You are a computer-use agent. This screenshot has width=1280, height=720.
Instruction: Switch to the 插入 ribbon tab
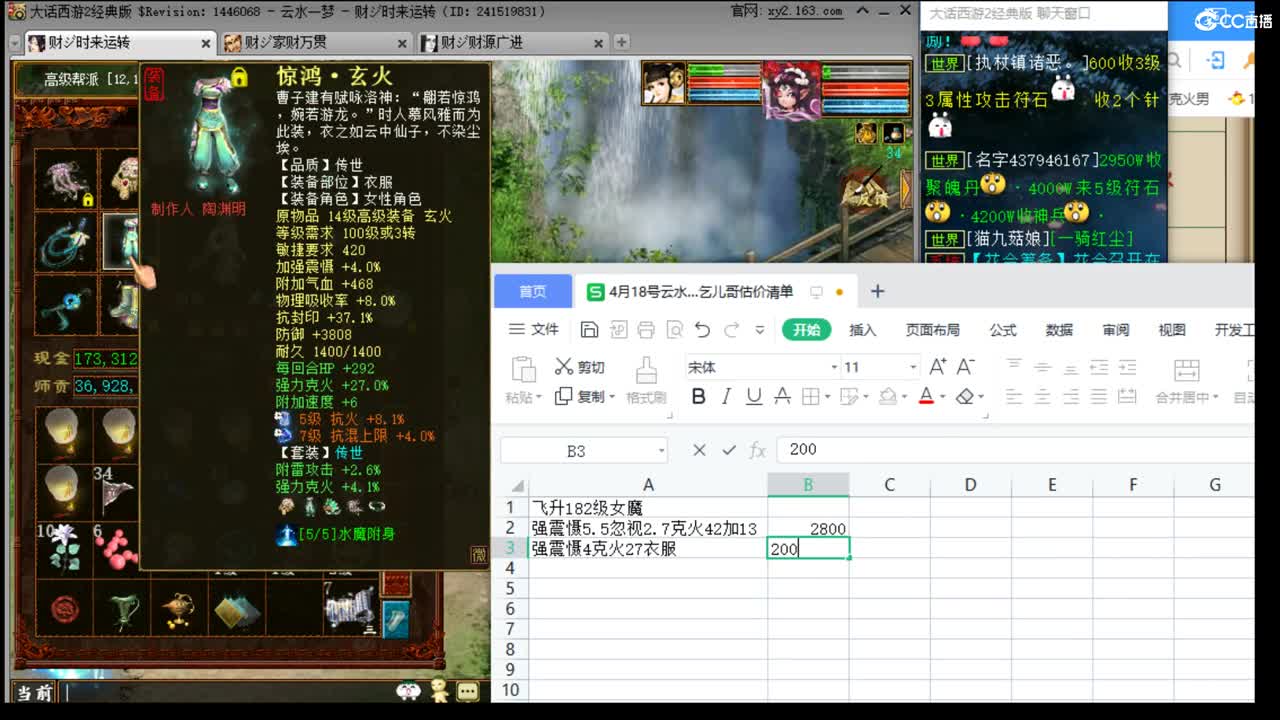coord(862,330)
